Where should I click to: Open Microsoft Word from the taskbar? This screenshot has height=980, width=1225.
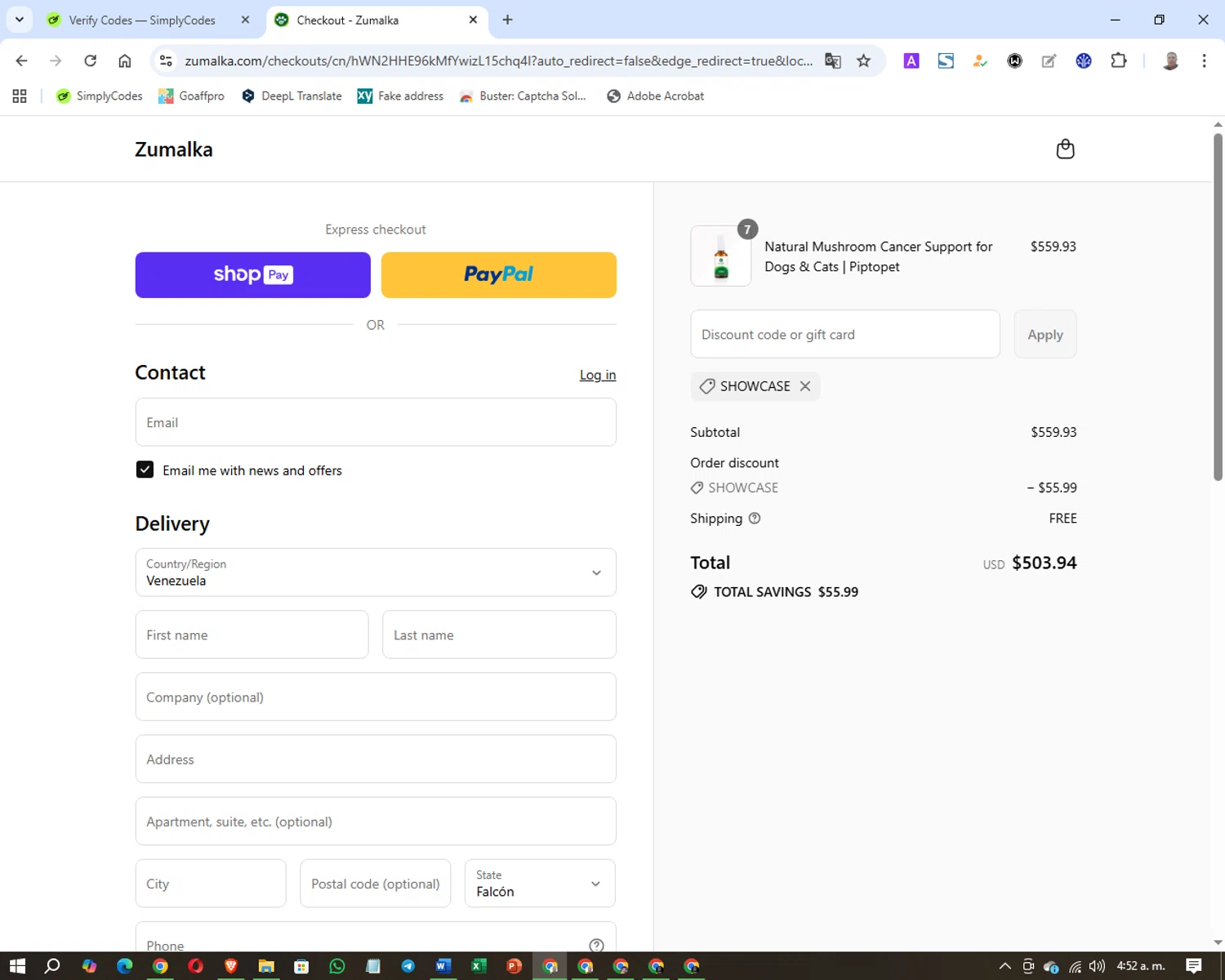(443, 966)
